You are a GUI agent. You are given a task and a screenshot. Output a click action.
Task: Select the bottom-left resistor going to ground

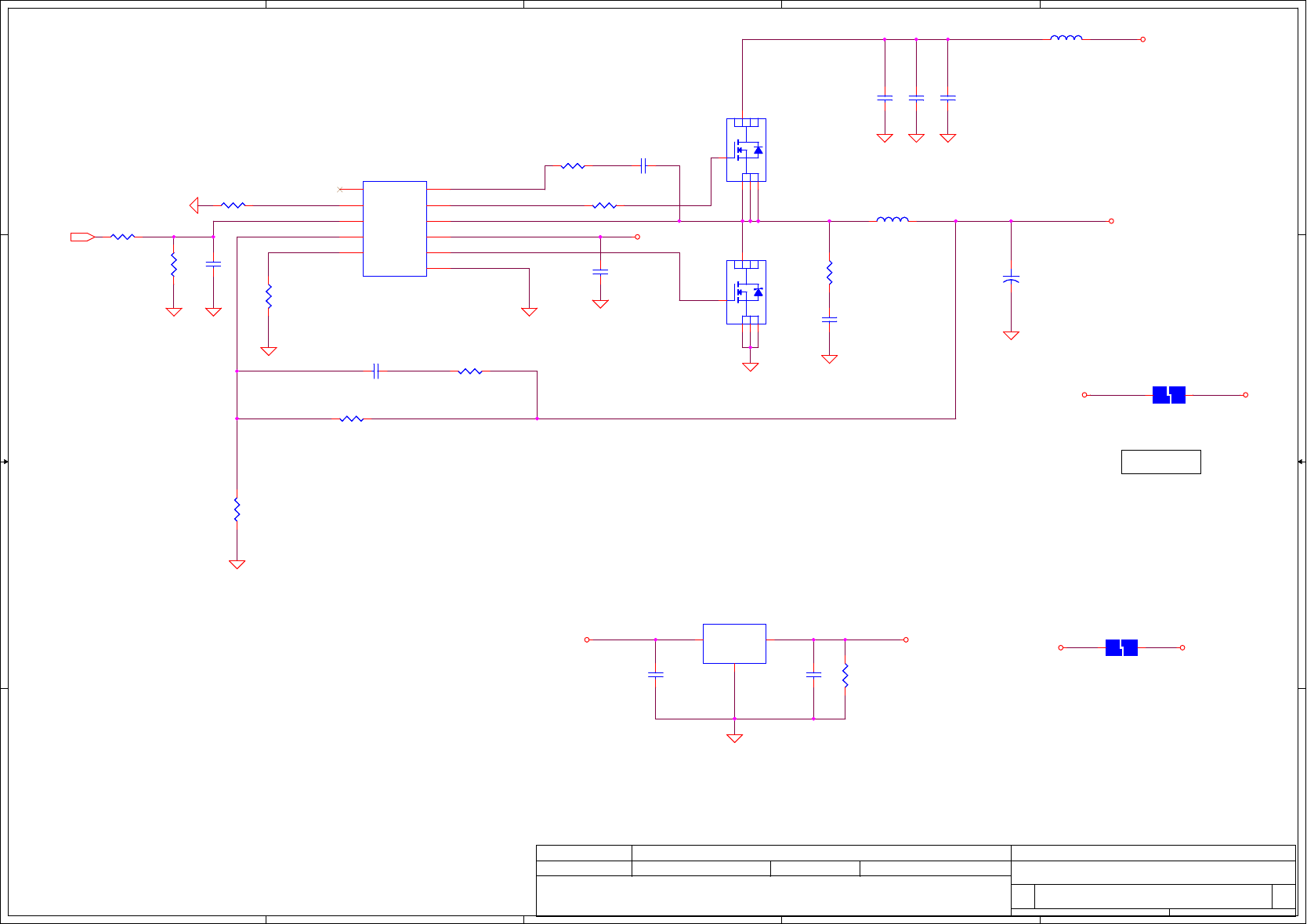tap(237, 509)
